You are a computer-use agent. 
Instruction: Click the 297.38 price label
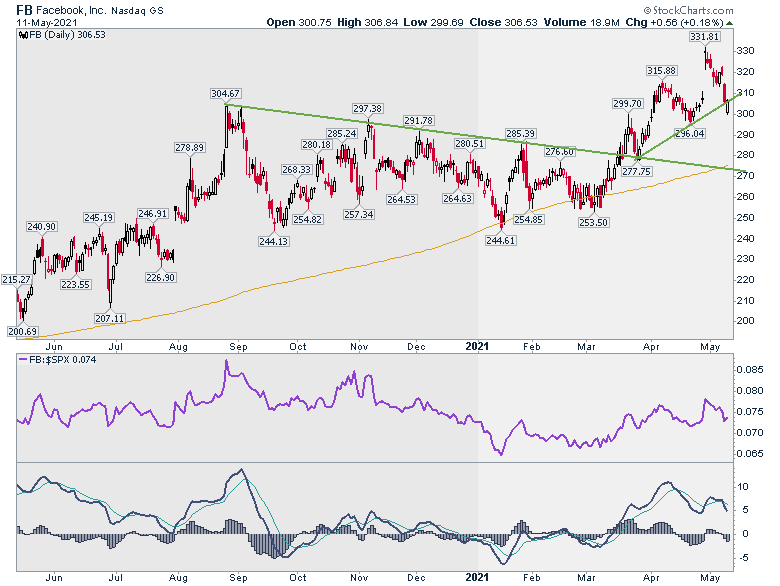tap(367, 108)
